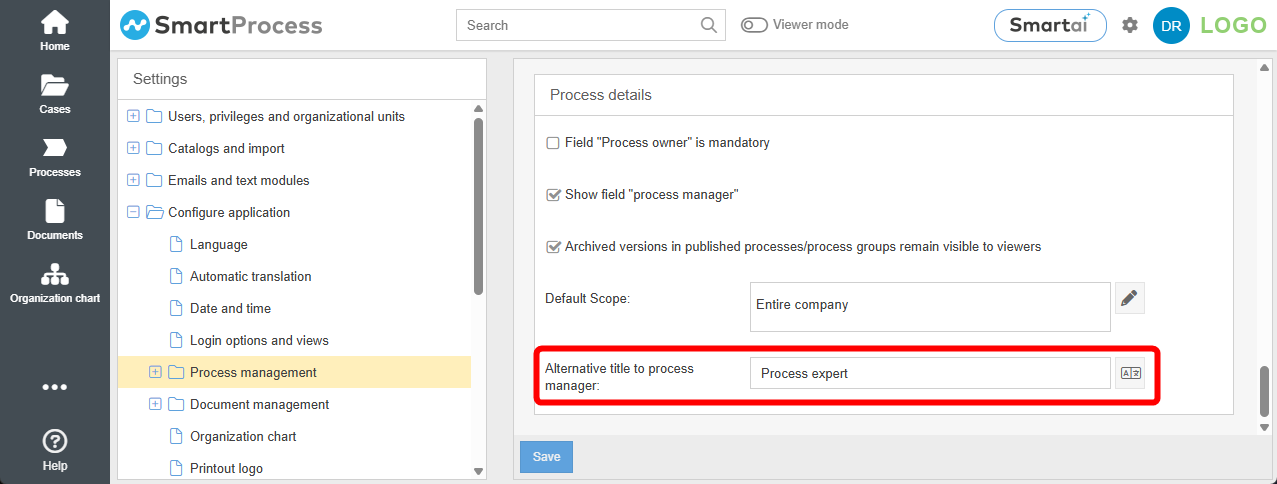Select 'Printout logo' tree item
The height and width of the screenshot is (484, 1277).
[x=226, y=468]
